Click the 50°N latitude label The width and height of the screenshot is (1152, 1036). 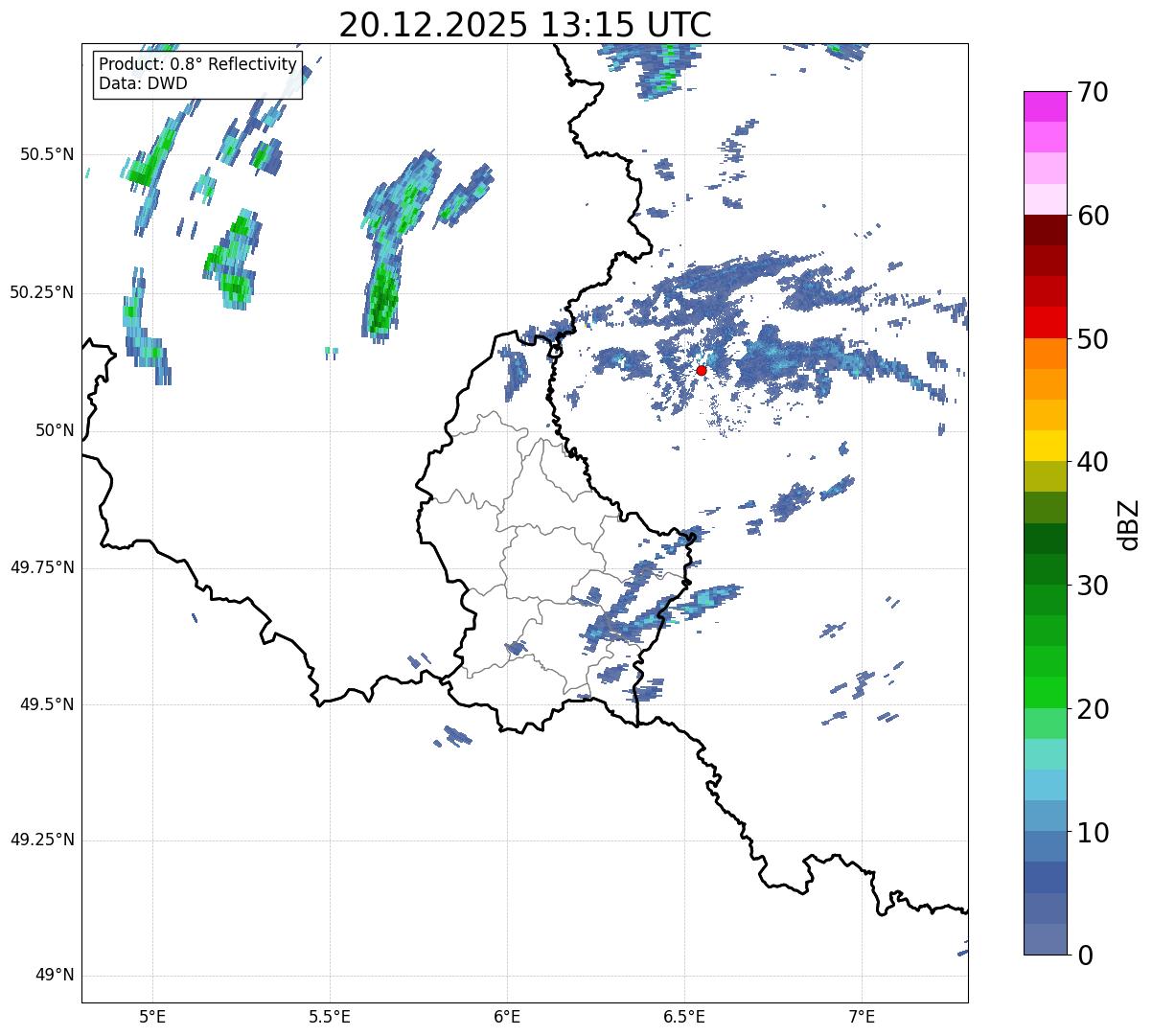pos(54,430)
